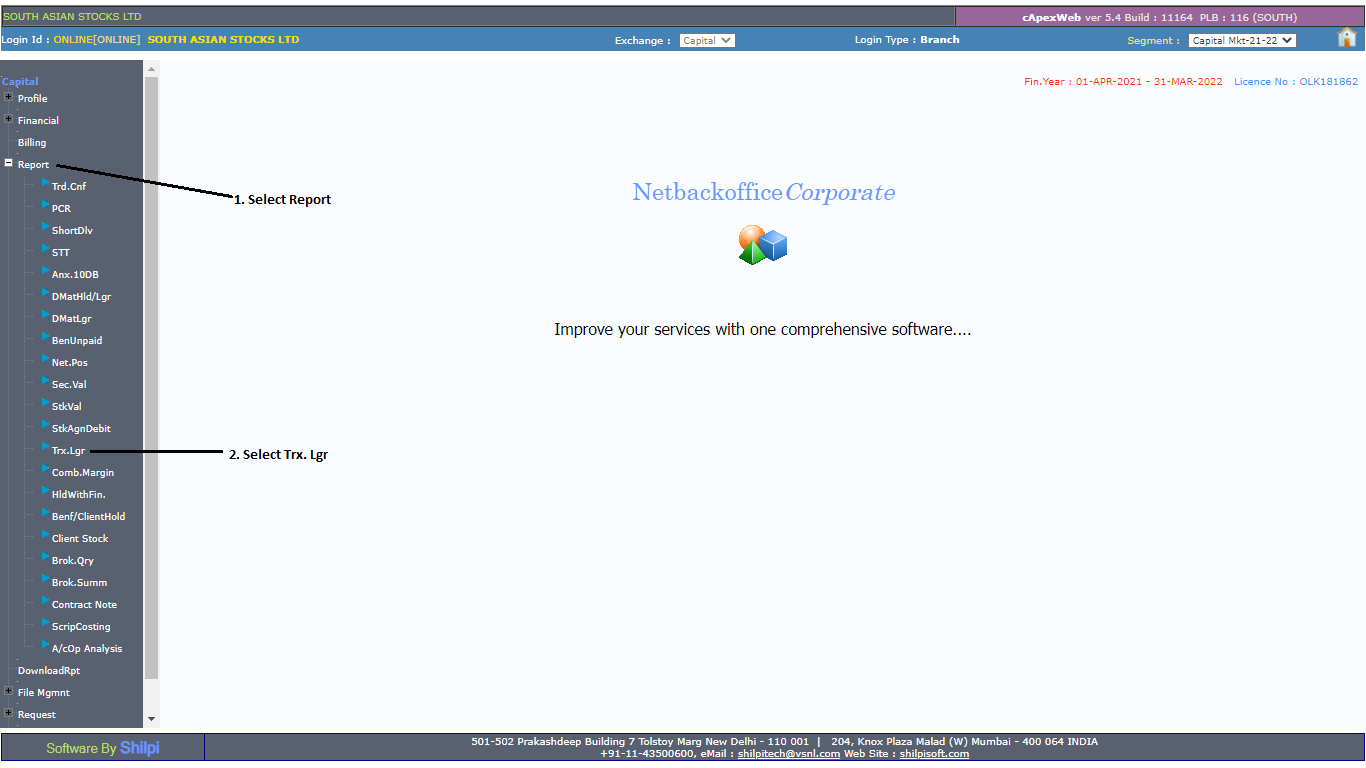Open the Segment dropdown
The height and width of the screenshot is (768, 1366).
pyautogui.click(x=1242, y=41)
